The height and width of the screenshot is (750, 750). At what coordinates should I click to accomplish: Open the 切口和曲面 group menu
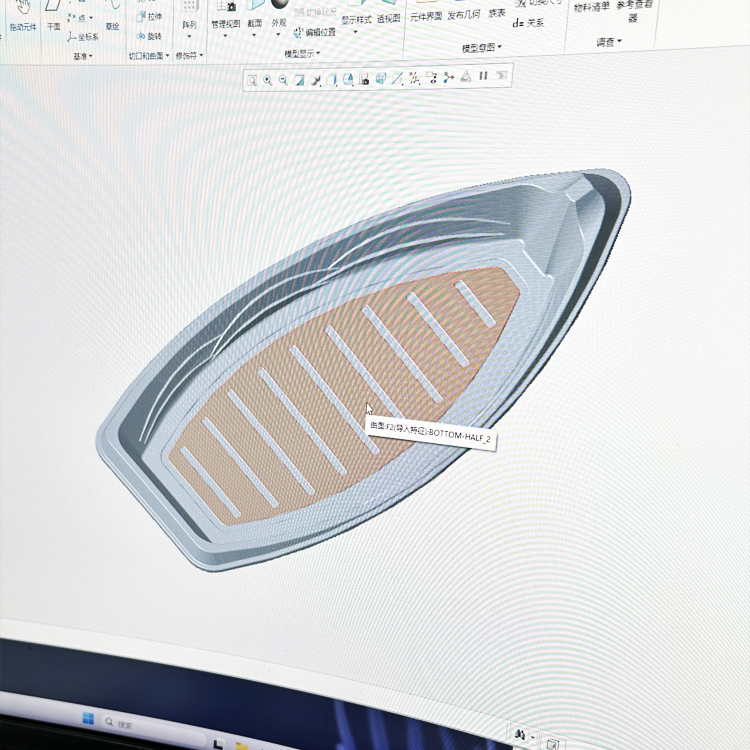149,57
